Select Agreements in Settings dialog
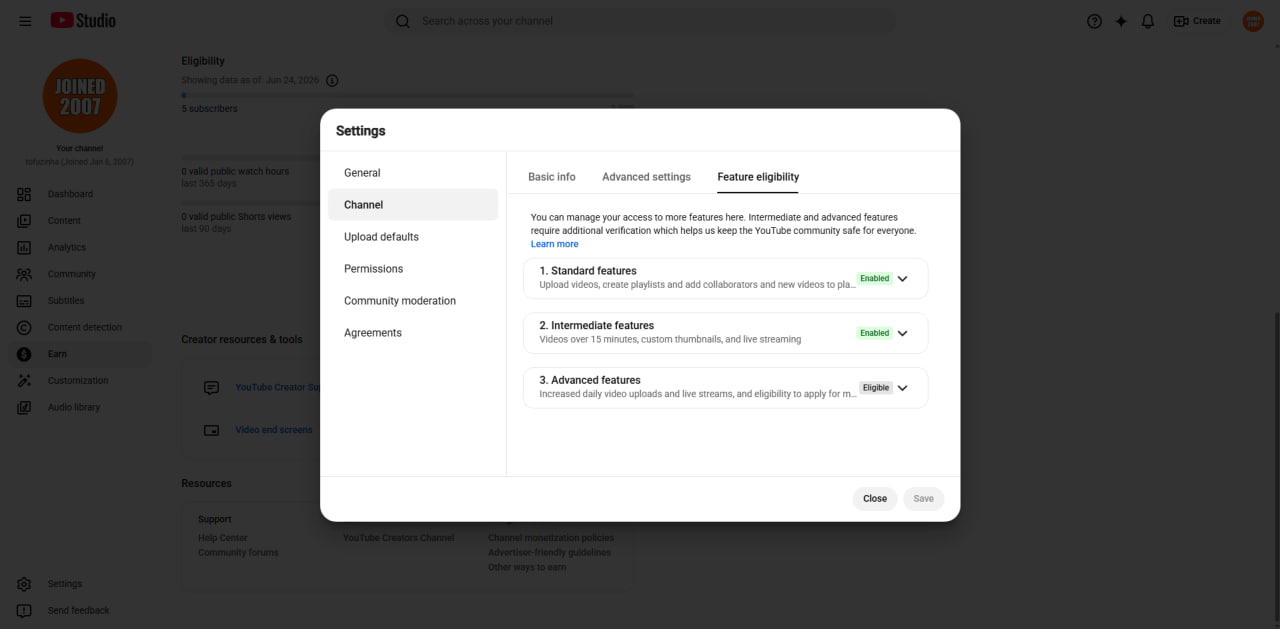The image size is (1280, 629). (x=413, y=333)
